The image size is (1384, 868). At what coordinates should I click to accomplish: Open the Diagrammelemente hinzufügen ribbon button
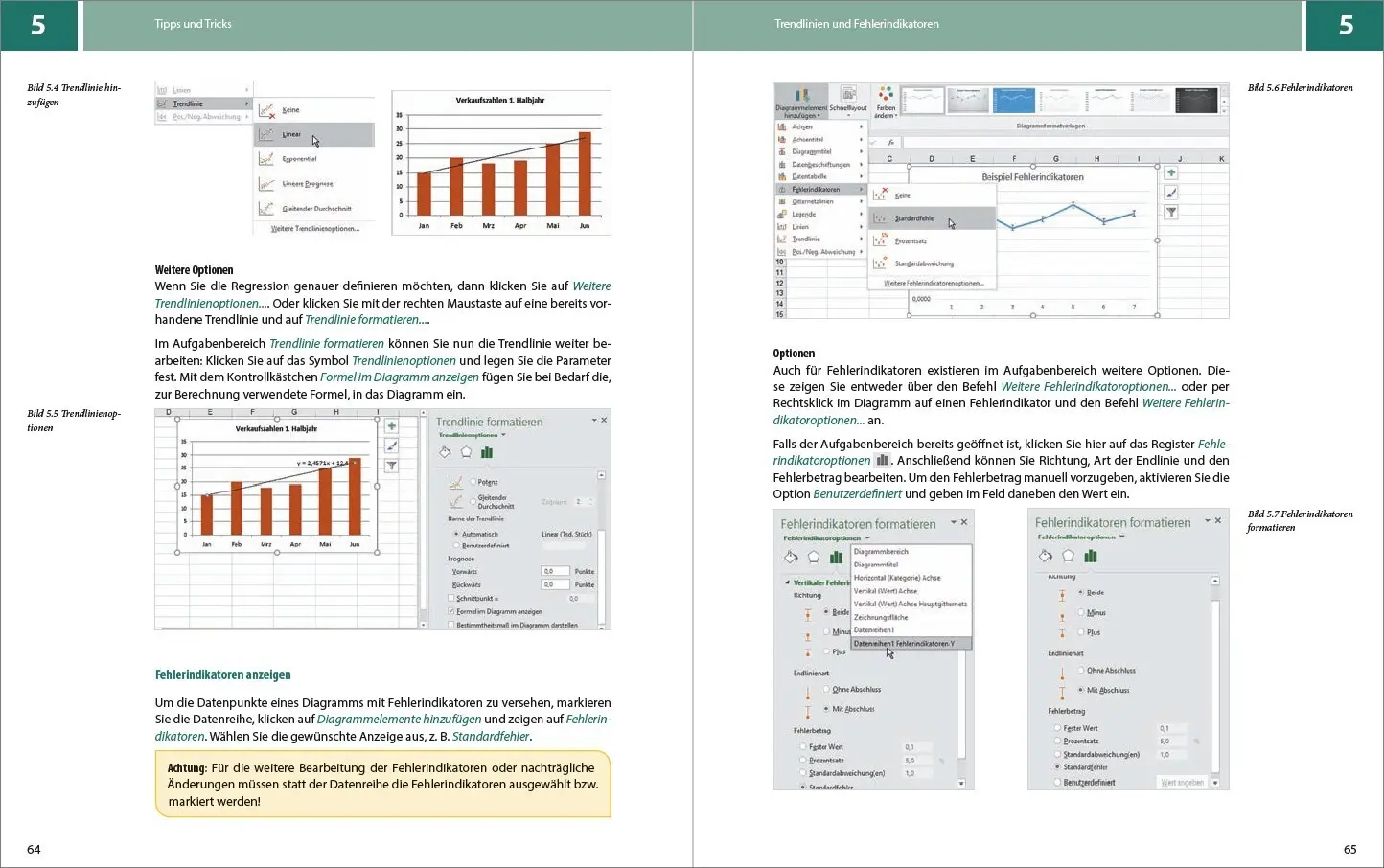click(x=801, y=102)
